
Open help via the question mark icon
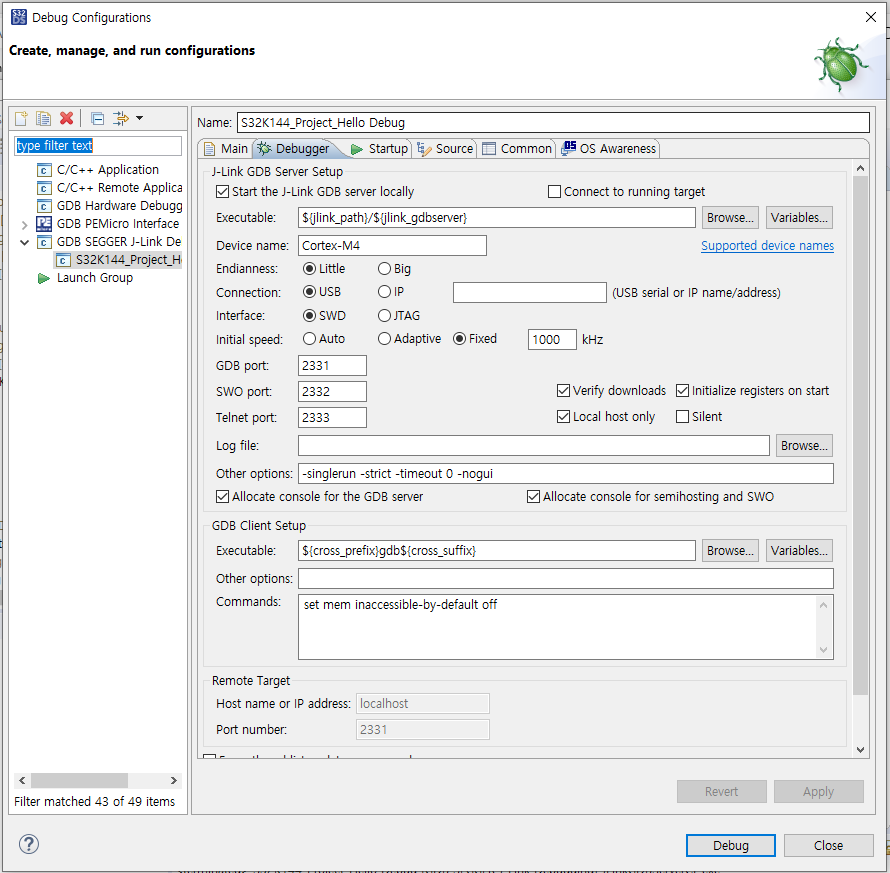pyautogui.click(x=28, y=845)
